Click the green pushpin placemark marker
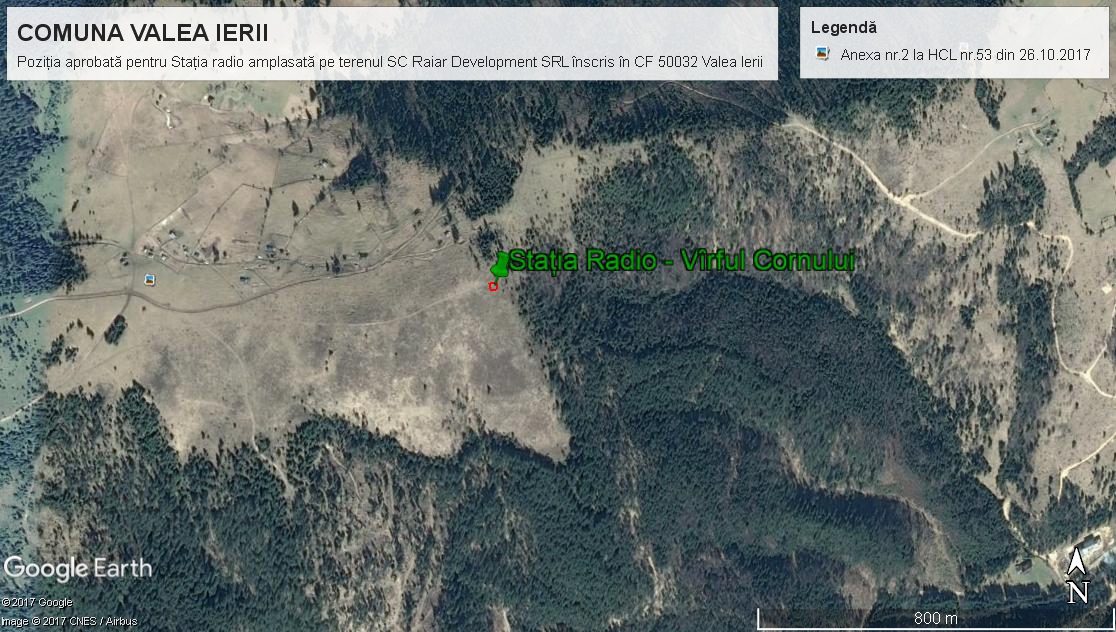Screen dimensions: 1116x632 tap(500, 264)
